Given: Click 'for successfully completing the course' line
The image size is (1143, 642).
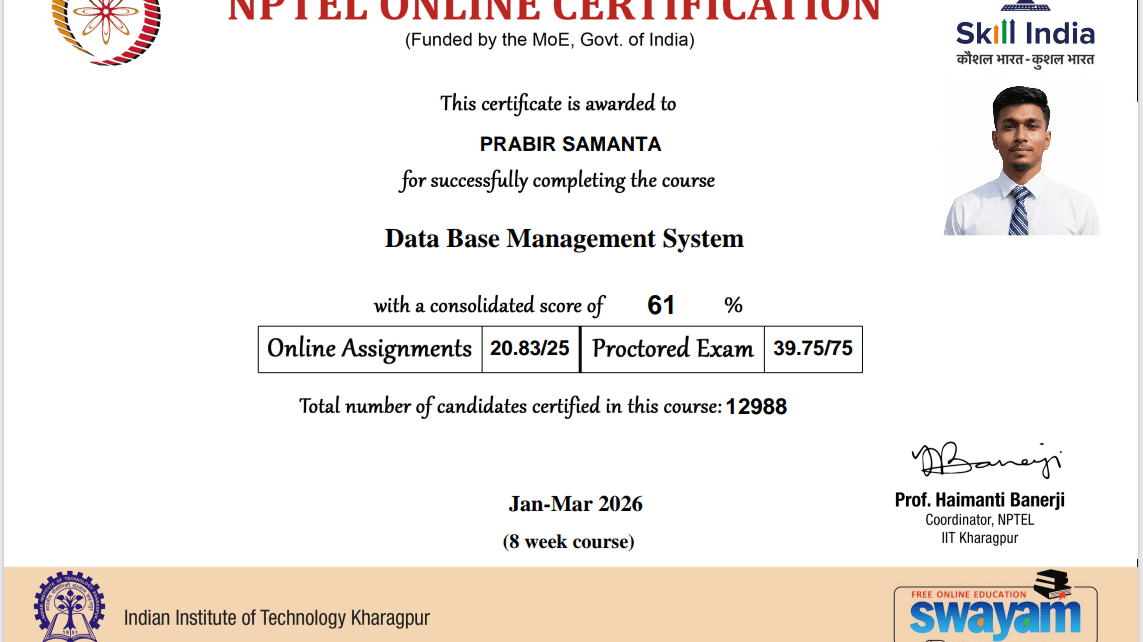Looking at the screenshot, I should [x=557, y=181].
